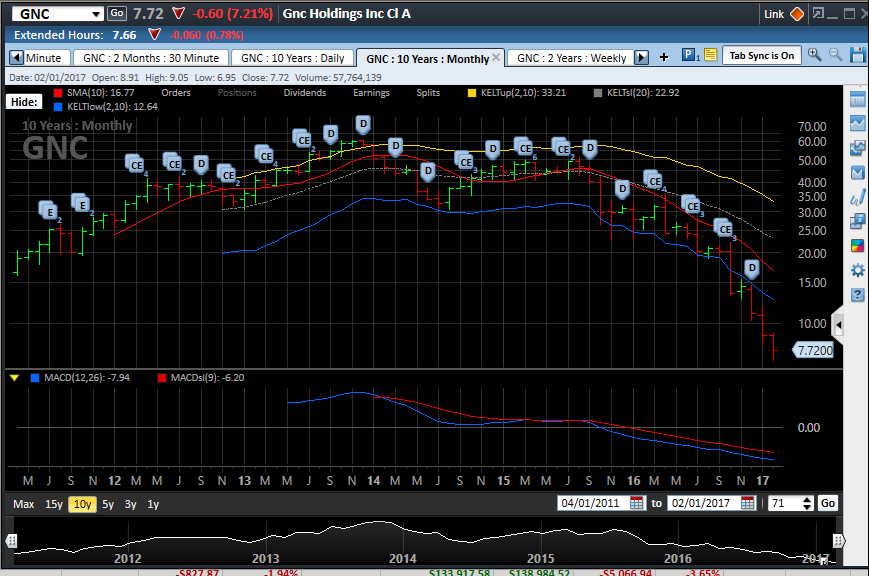Image resolution: width=869 pixels, height=576 pixels.
Task: Select the Max time range
Action: tap(23, 504)
